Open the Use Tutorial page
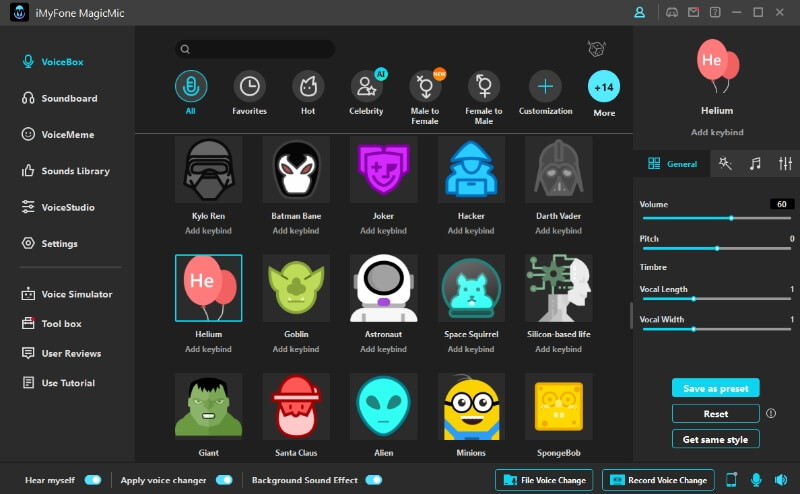 click(58, 383)
